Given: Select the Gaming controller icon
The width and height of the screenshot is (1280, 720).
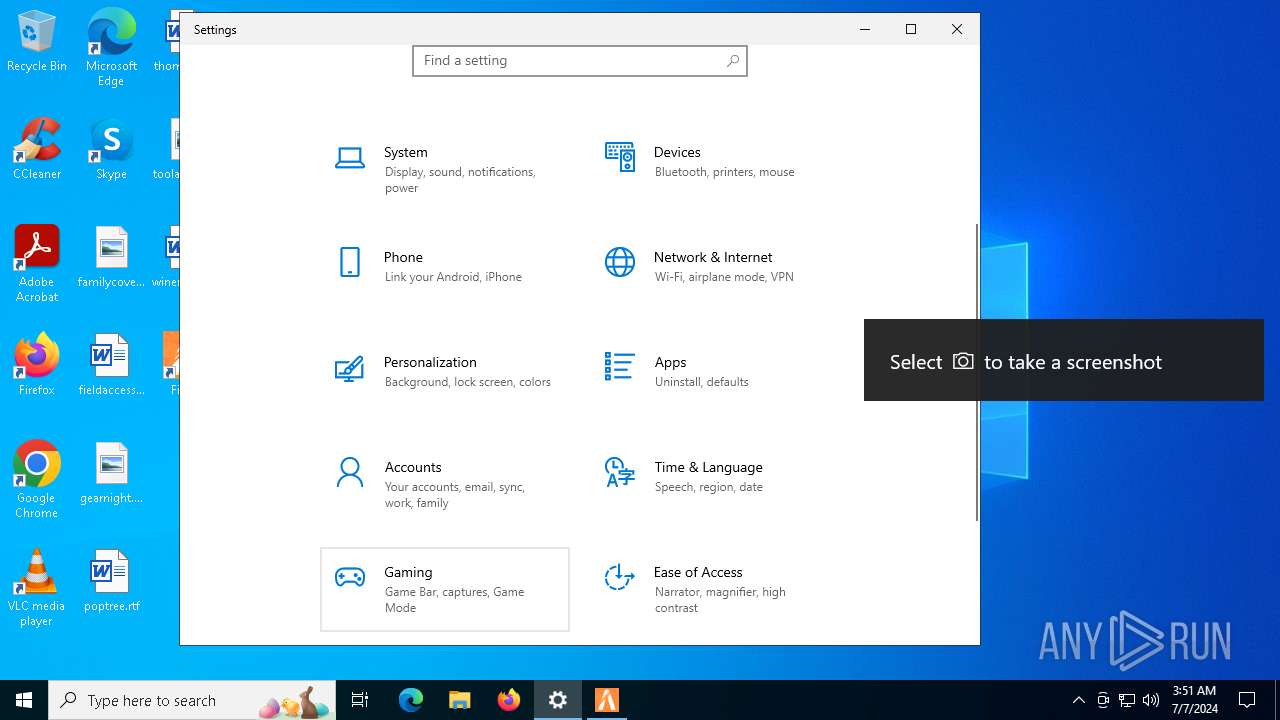Looking at the screenshot, I should point(349,577).
